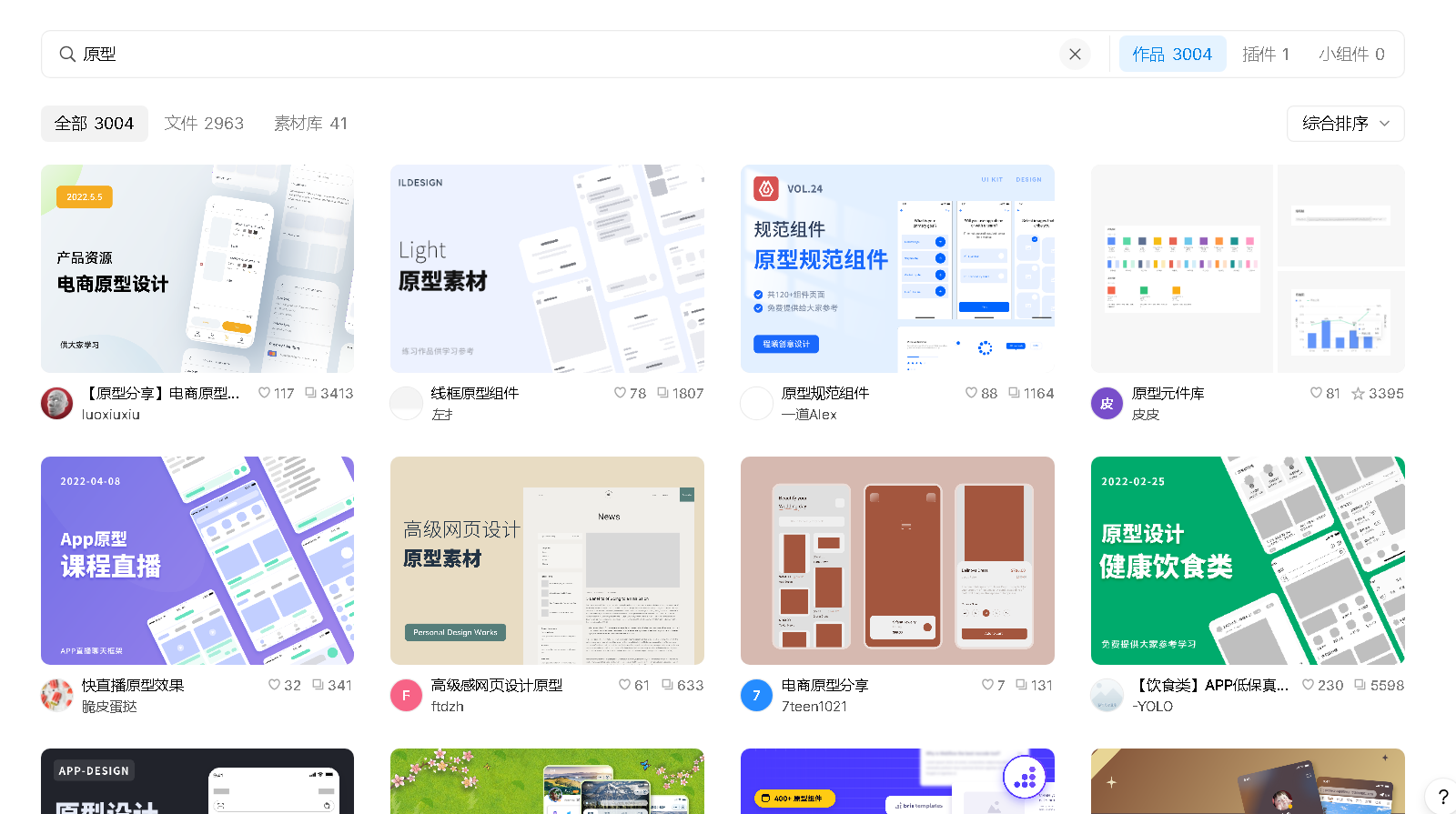Screen dimensions: 1456x814
Task: Like 高级感网页设计原型 via heart icon
Action: coord(624,685)
